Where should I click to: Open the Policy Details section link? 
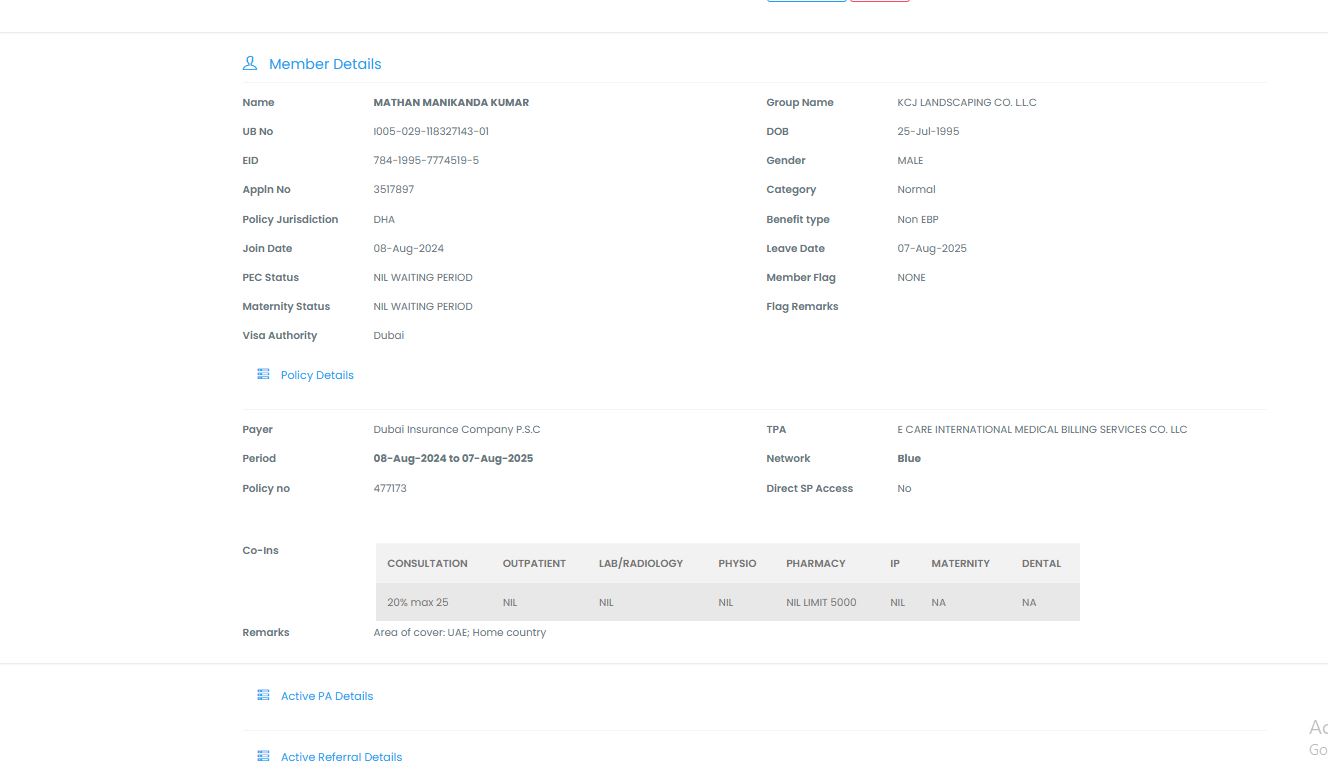tap(317, 375)
